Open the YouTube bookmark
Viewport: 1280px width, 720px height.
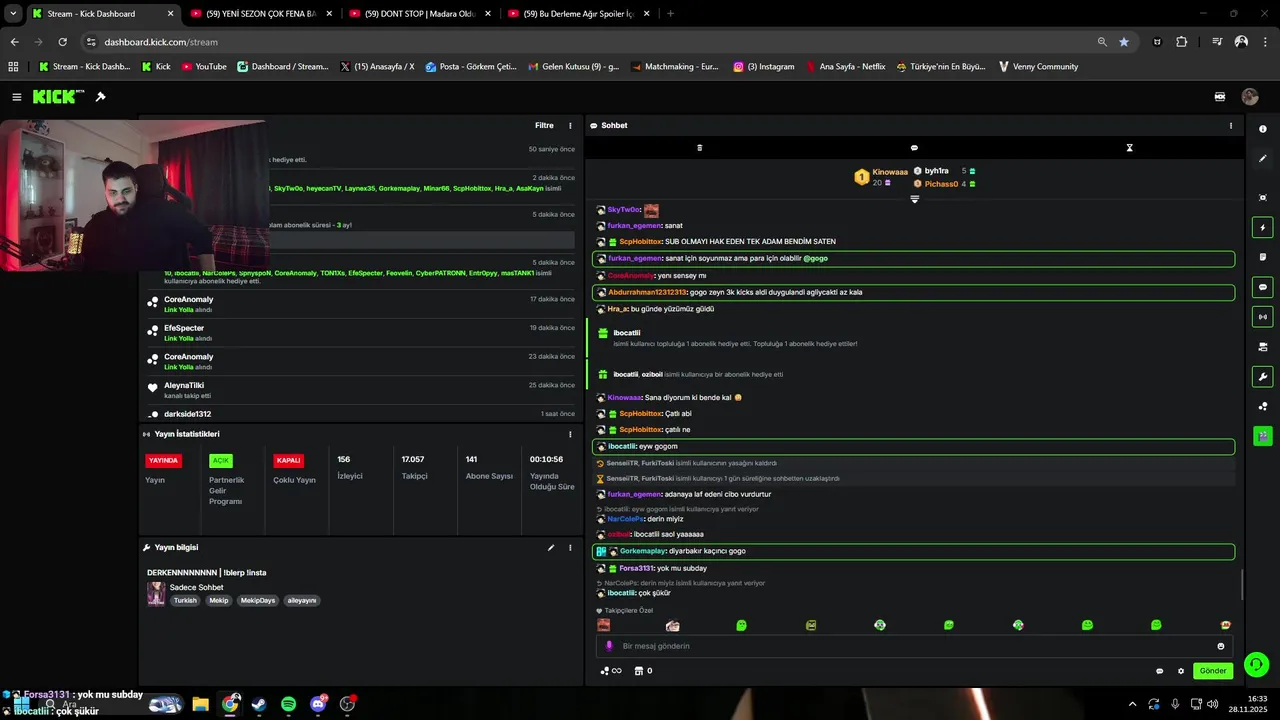204,67
